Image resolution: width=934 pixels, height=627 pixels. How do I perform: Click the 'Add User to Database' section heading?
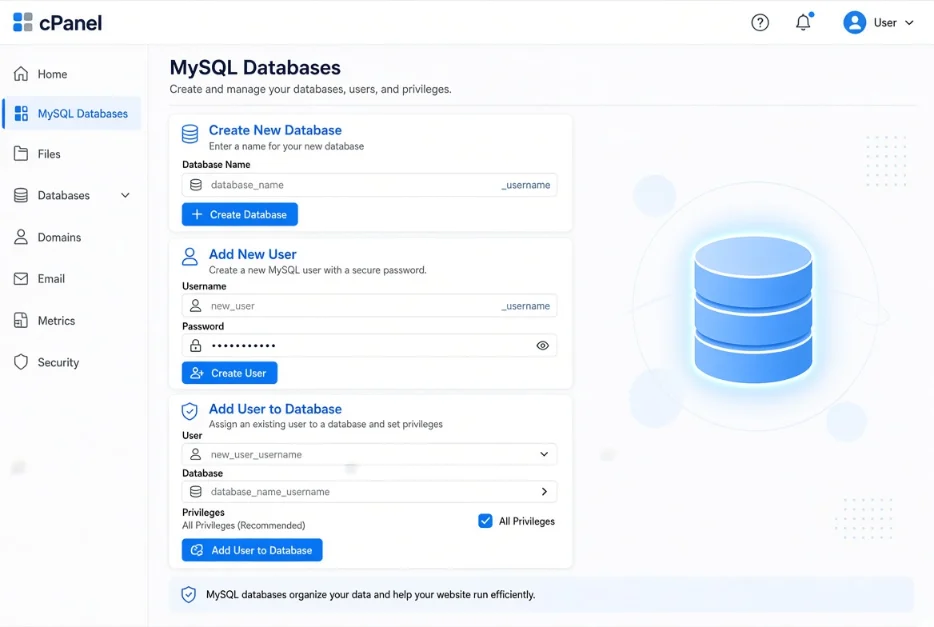coord(275,409)
